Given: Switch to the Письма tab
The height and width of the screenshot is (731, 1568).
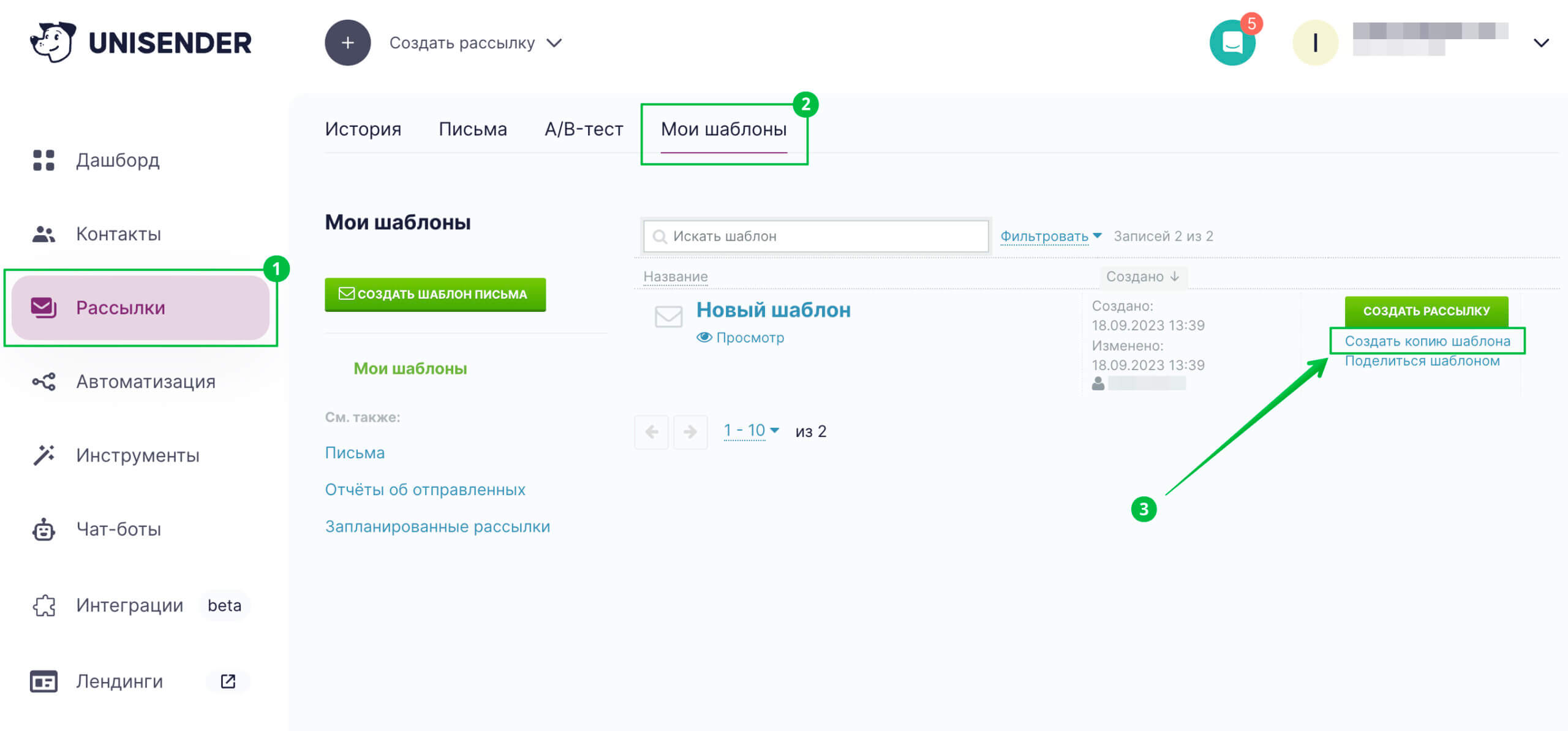Looking at the screenshot, I should [x=473, y=129].
